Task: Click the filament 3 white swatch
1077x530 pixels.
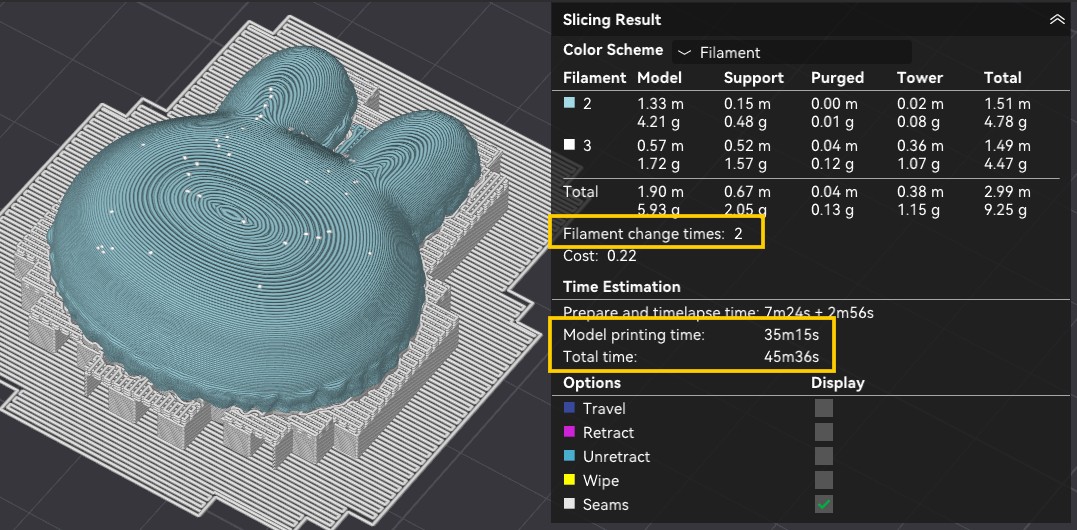Action: pos(569,145)
